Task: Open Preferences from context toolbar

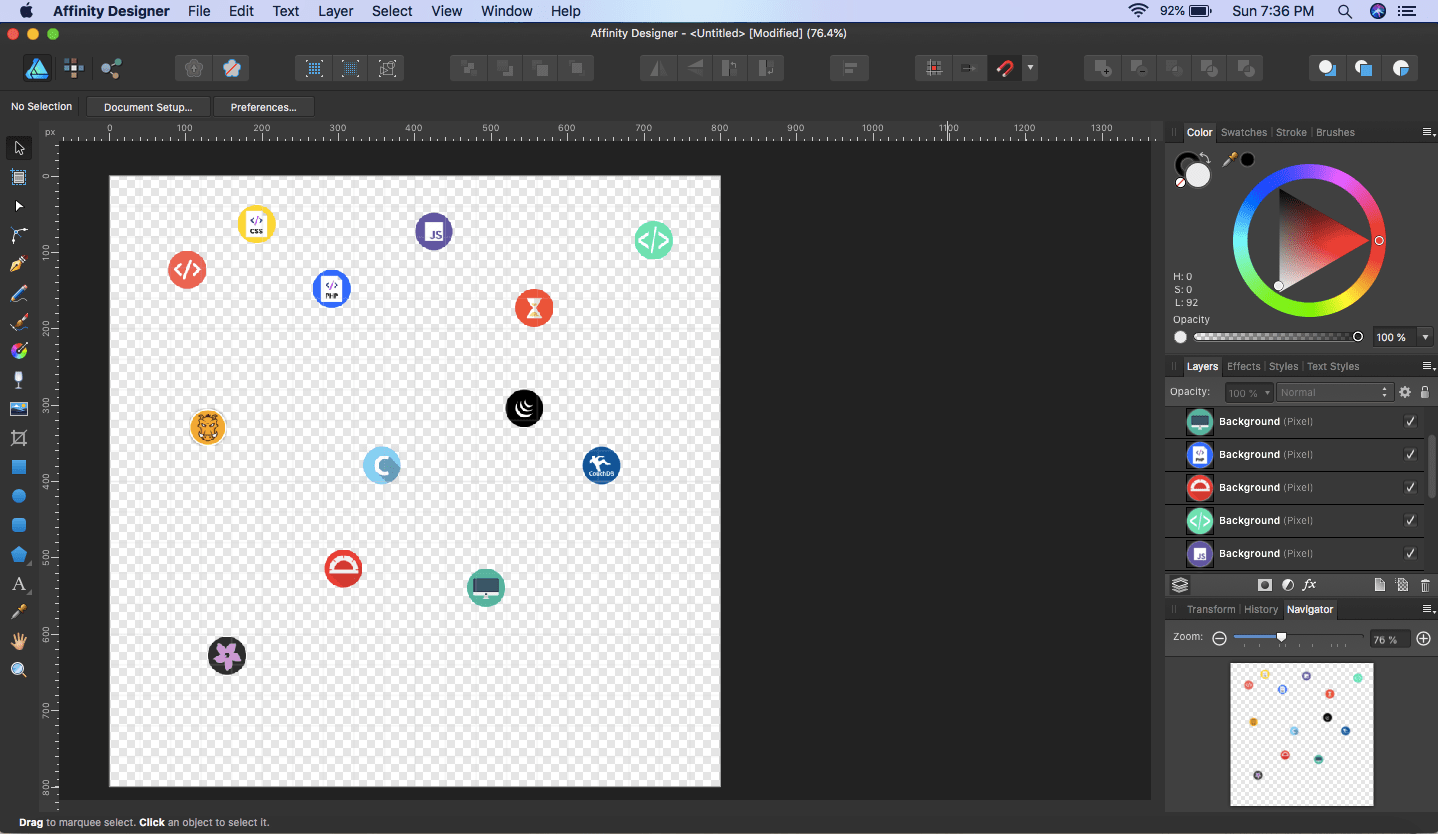Action: point(263,107)
